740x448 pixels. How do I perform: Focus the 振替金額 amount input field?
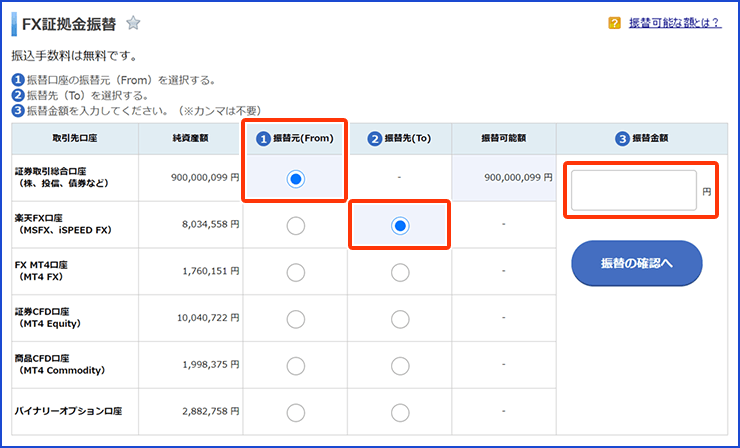tap(634, 190)
